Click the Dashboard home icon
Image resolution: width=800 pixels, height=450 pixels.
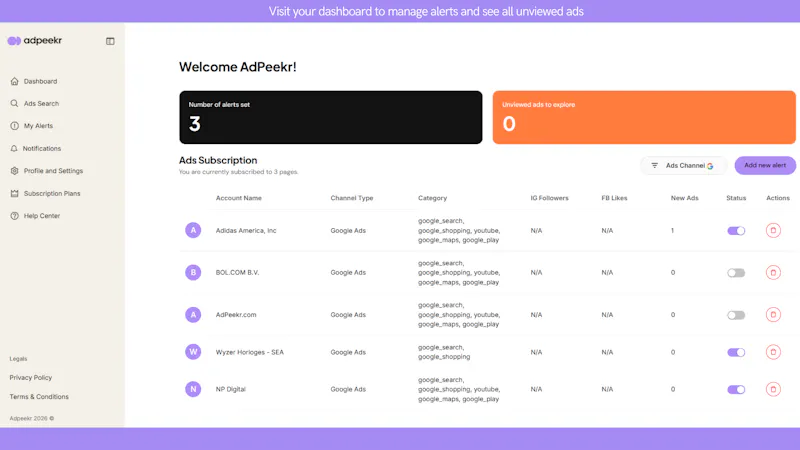coord(14,81)
